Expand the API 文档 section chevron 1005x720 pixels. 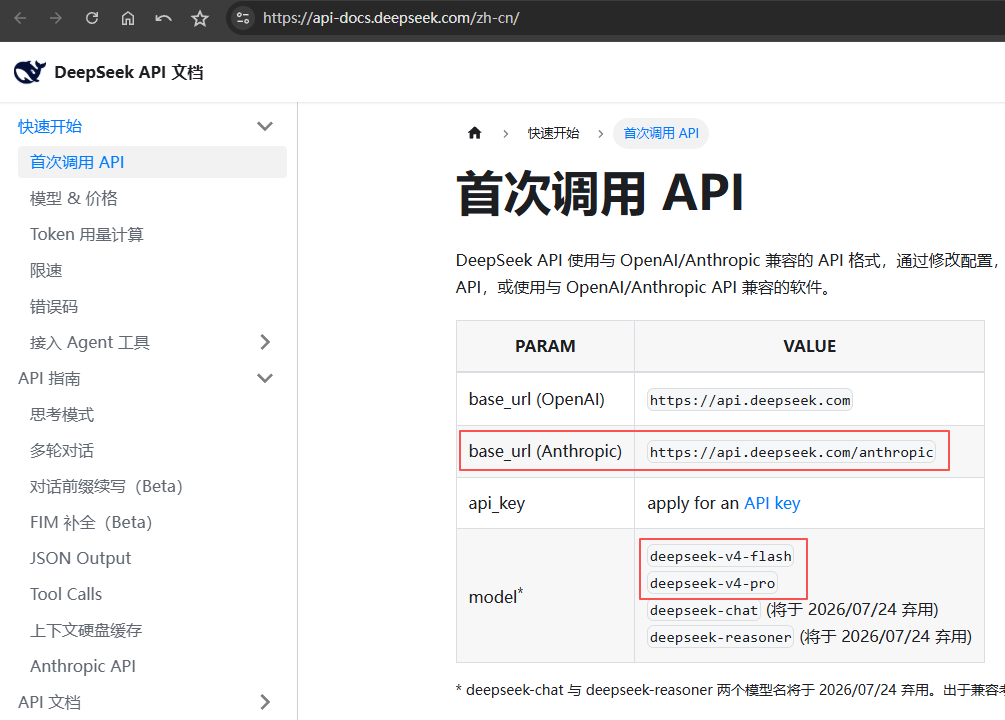click(x=265, y=702)
